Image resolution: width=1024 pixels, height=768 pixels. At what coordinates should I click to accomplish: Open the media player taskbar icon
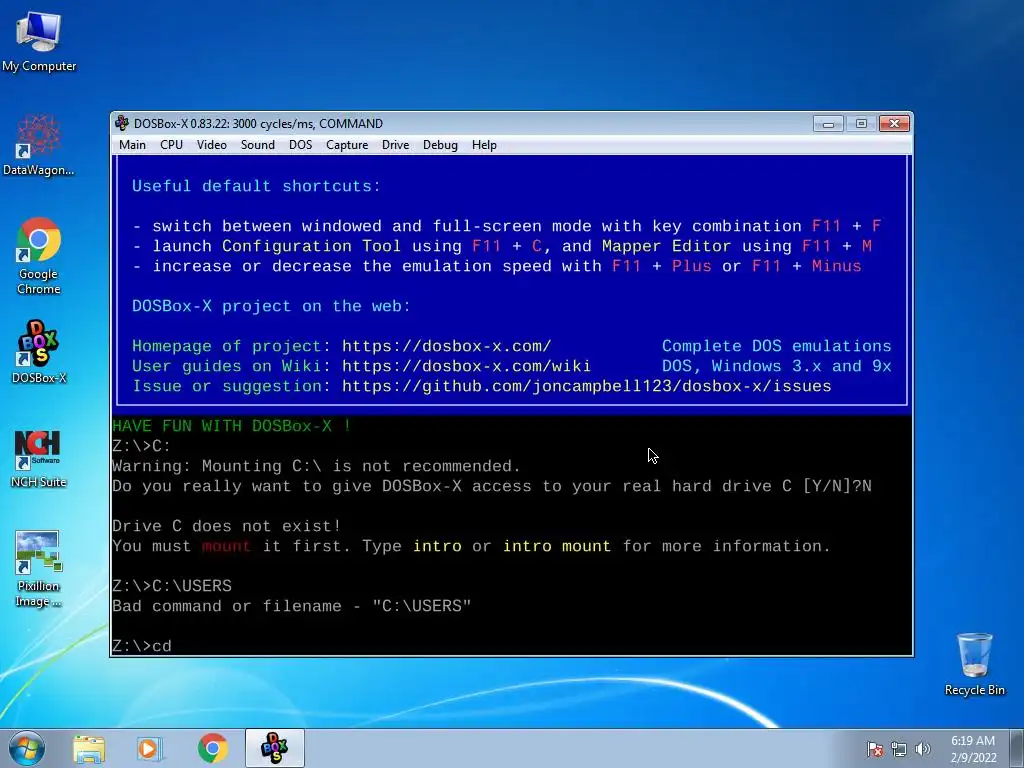pyautogui.click(x=149, y=748)
